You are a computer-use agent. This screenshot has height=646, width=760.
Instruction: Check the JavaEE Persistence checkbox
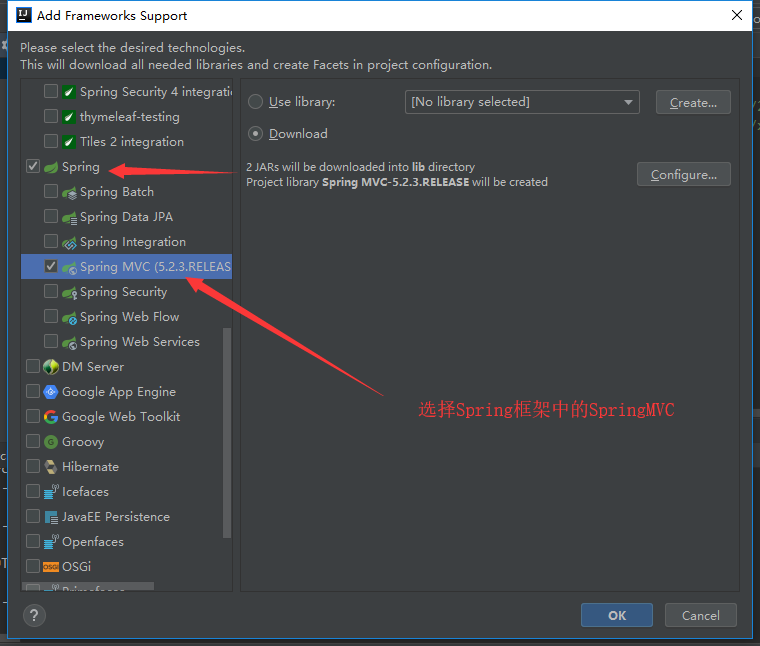coord(33,516)
